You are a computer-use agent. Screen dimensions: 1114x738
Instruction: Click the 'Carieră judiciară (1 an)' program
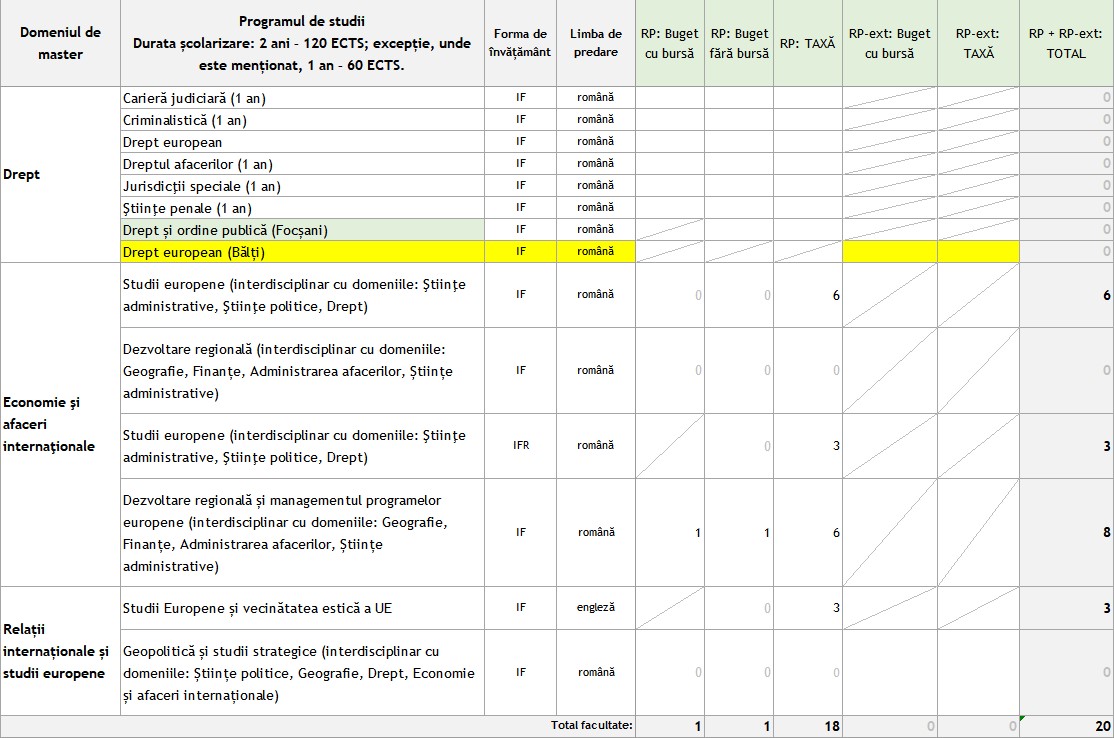pos(303,98)
